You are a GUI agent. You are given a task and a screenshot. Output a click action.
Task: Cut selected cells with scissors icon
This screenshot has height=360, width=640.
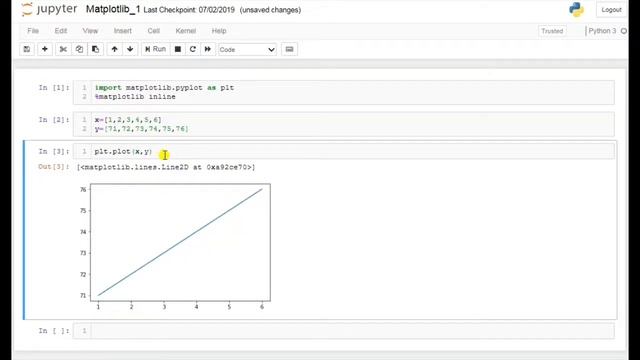pyautogui.click(x=63, y=49)
